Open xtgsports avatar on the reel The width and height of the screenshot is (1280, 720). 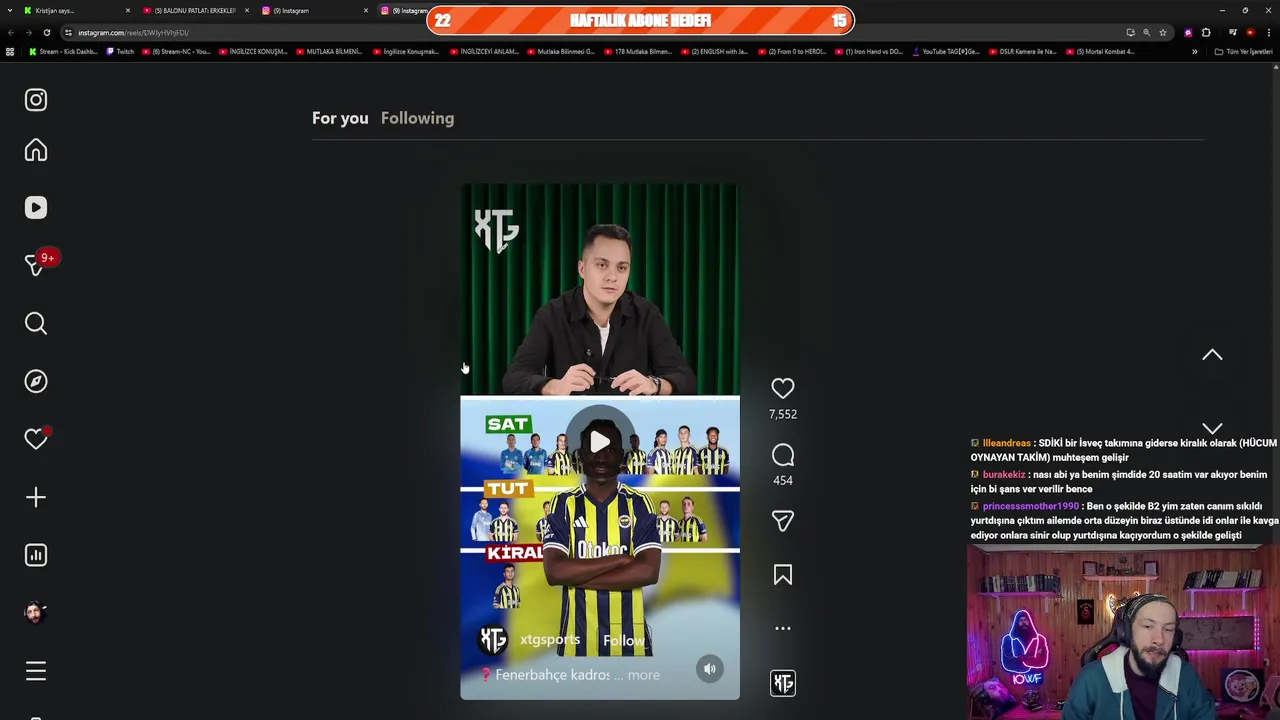pyautogui.click(x=493, y=640)
